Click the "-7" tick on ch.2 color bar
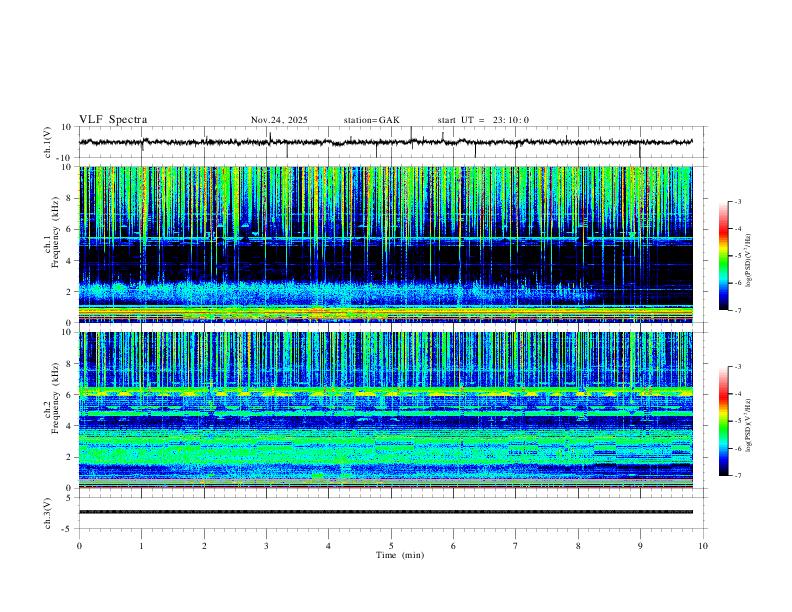 [737, 475]
